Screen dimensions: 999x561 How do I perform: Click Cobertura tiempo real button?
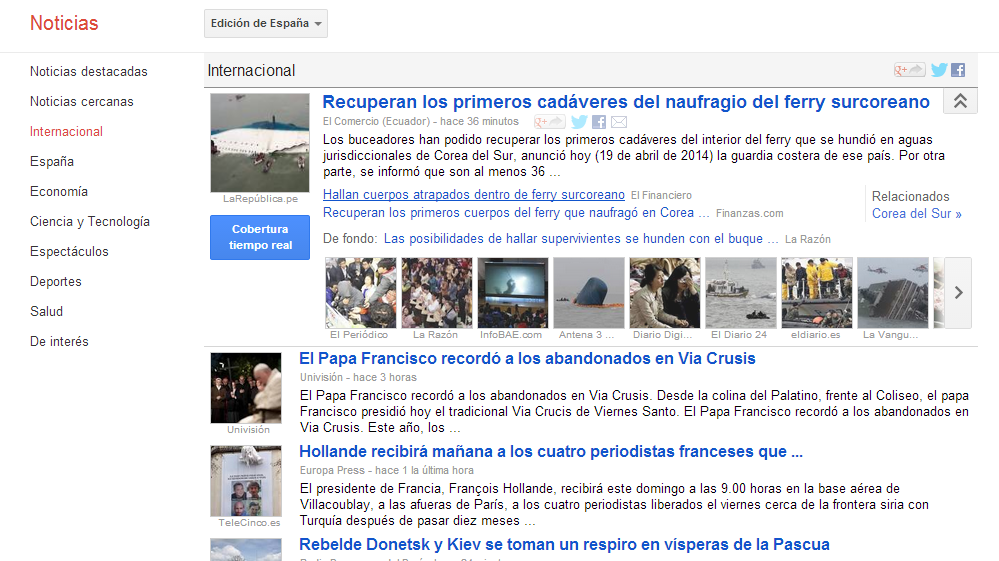click(260, 237)
